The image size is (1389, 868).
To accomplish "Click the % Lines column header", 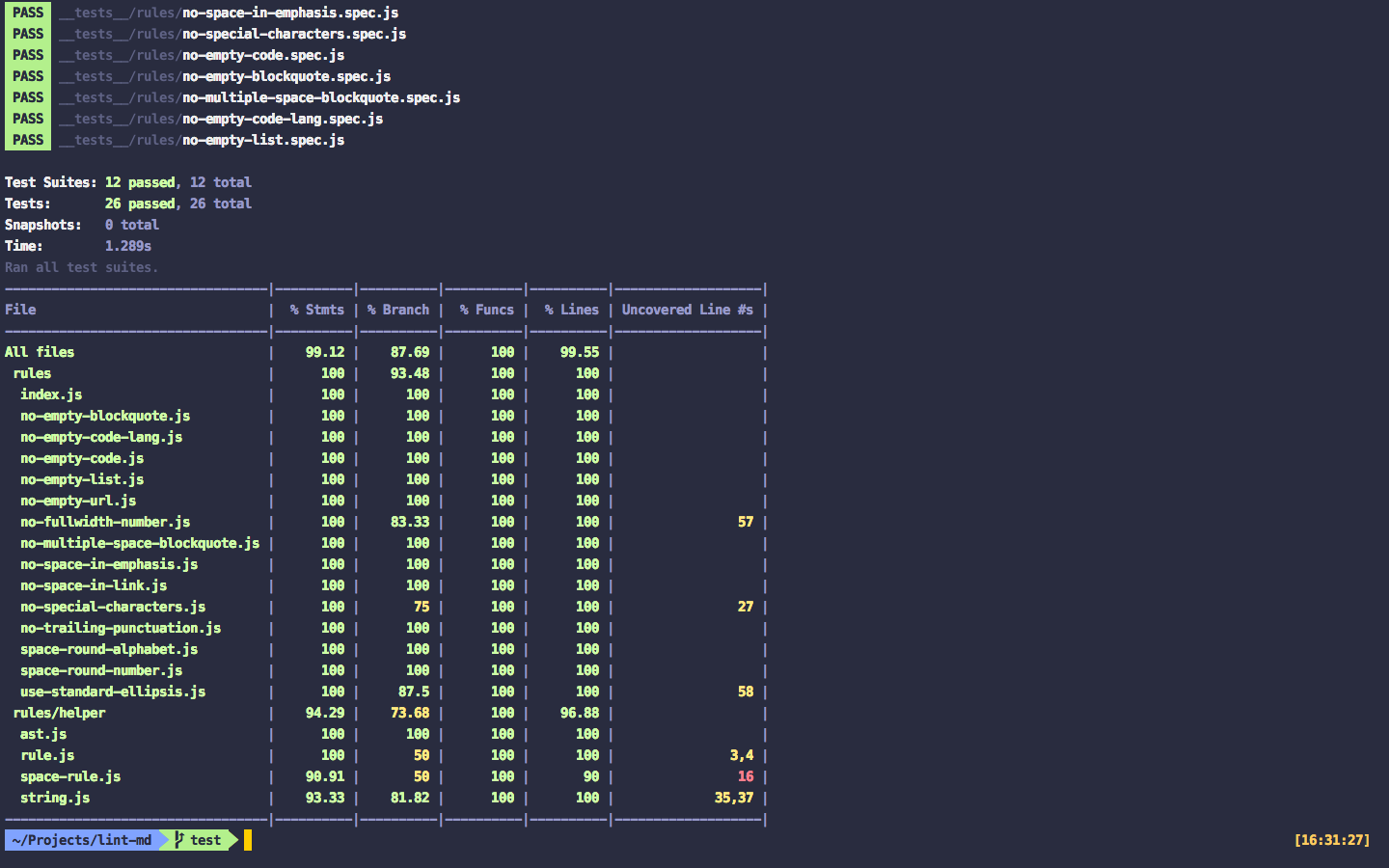I will point(572,310).
